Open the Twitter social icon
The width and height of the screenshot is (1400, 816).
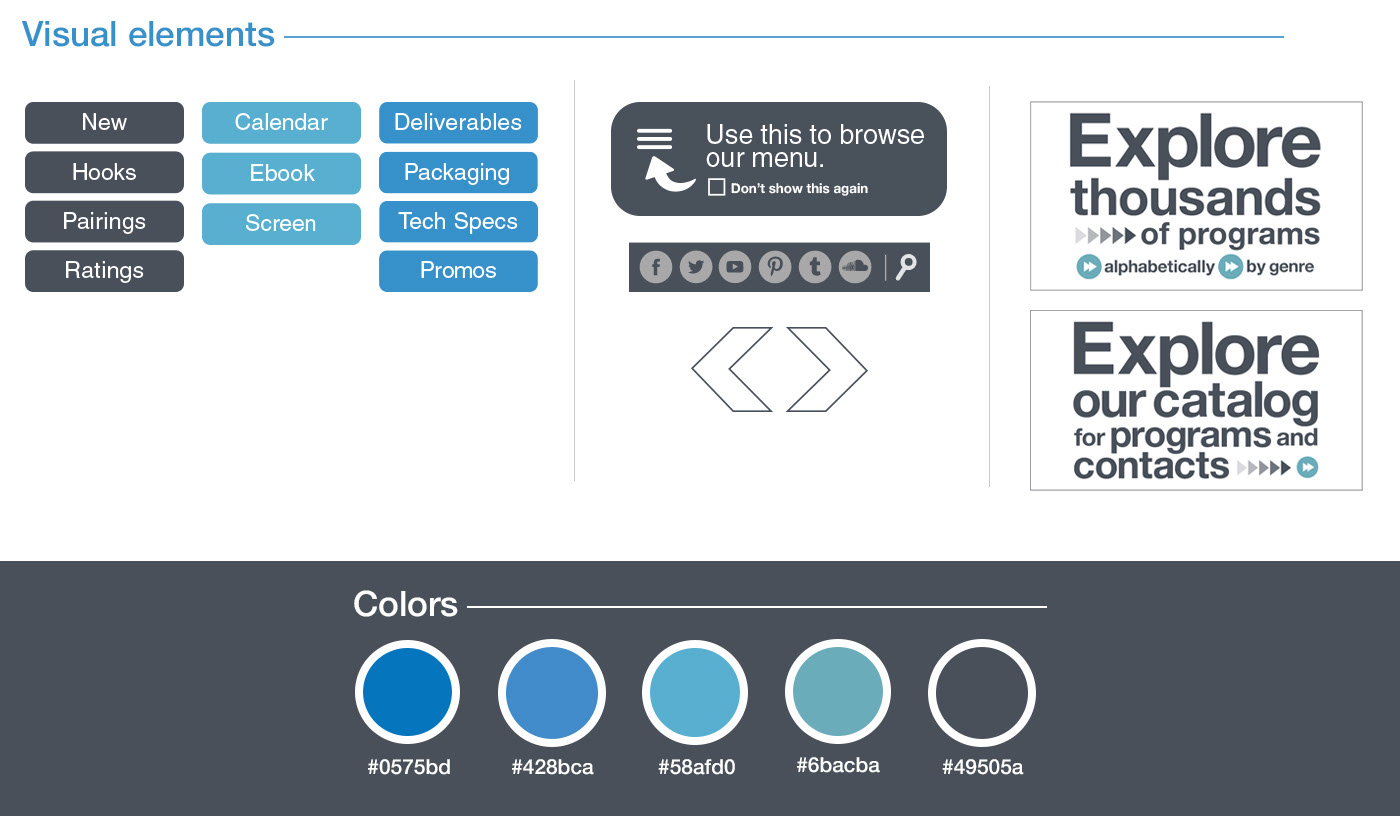(696, 267)
